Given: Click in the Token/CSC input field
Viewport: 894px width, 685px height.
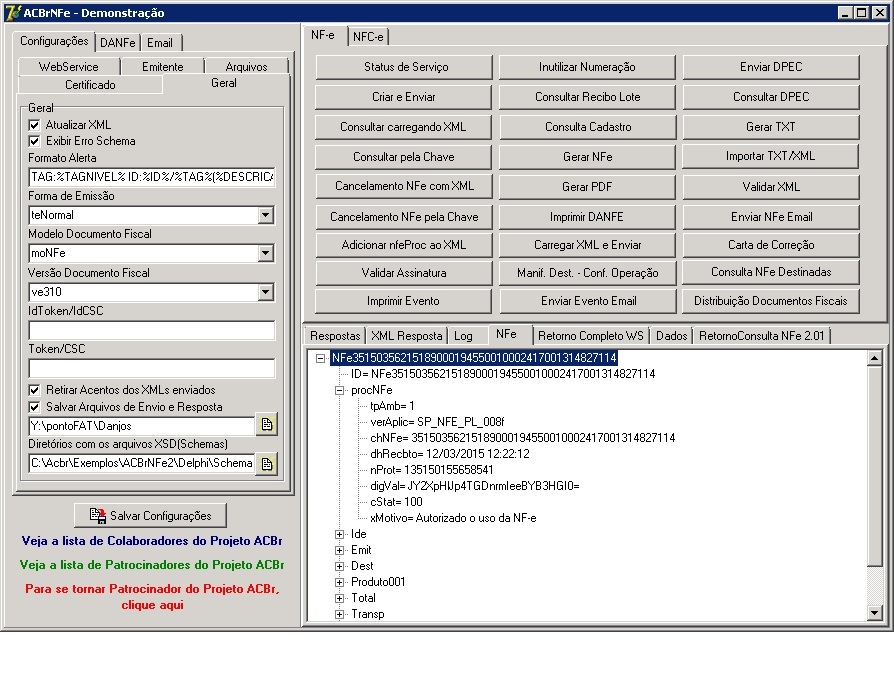Looking at the screenshot, I should coord(152,368).
